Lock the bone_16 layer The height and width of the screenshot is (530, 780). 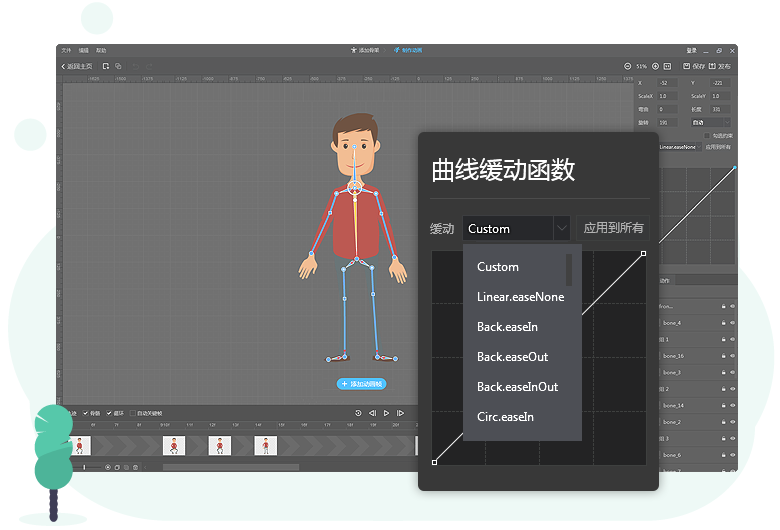point(722,356)
